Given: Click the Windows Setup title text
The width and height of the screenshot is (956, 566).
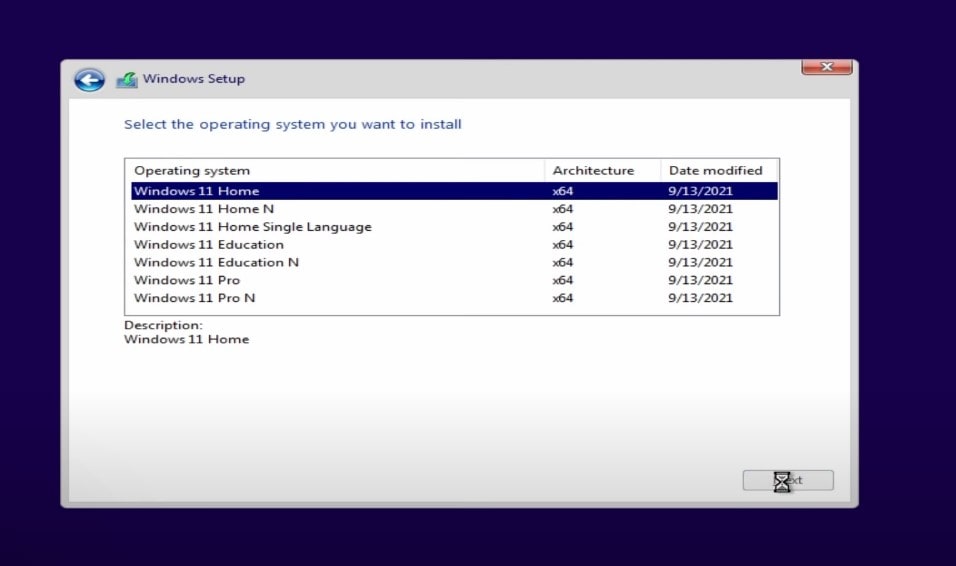Looking at the screenshot, I should pos(193,79).
